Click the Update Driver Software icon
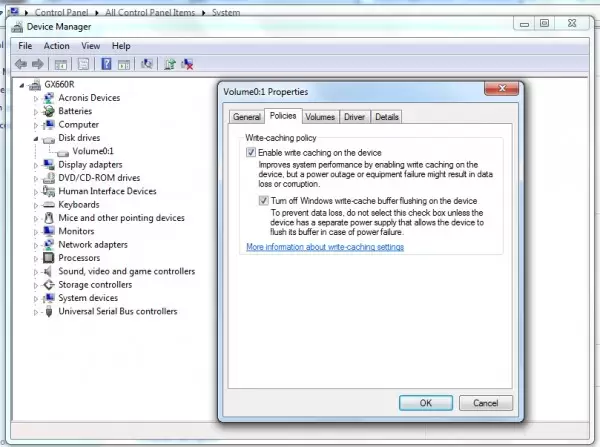 [x=169, y=64]
